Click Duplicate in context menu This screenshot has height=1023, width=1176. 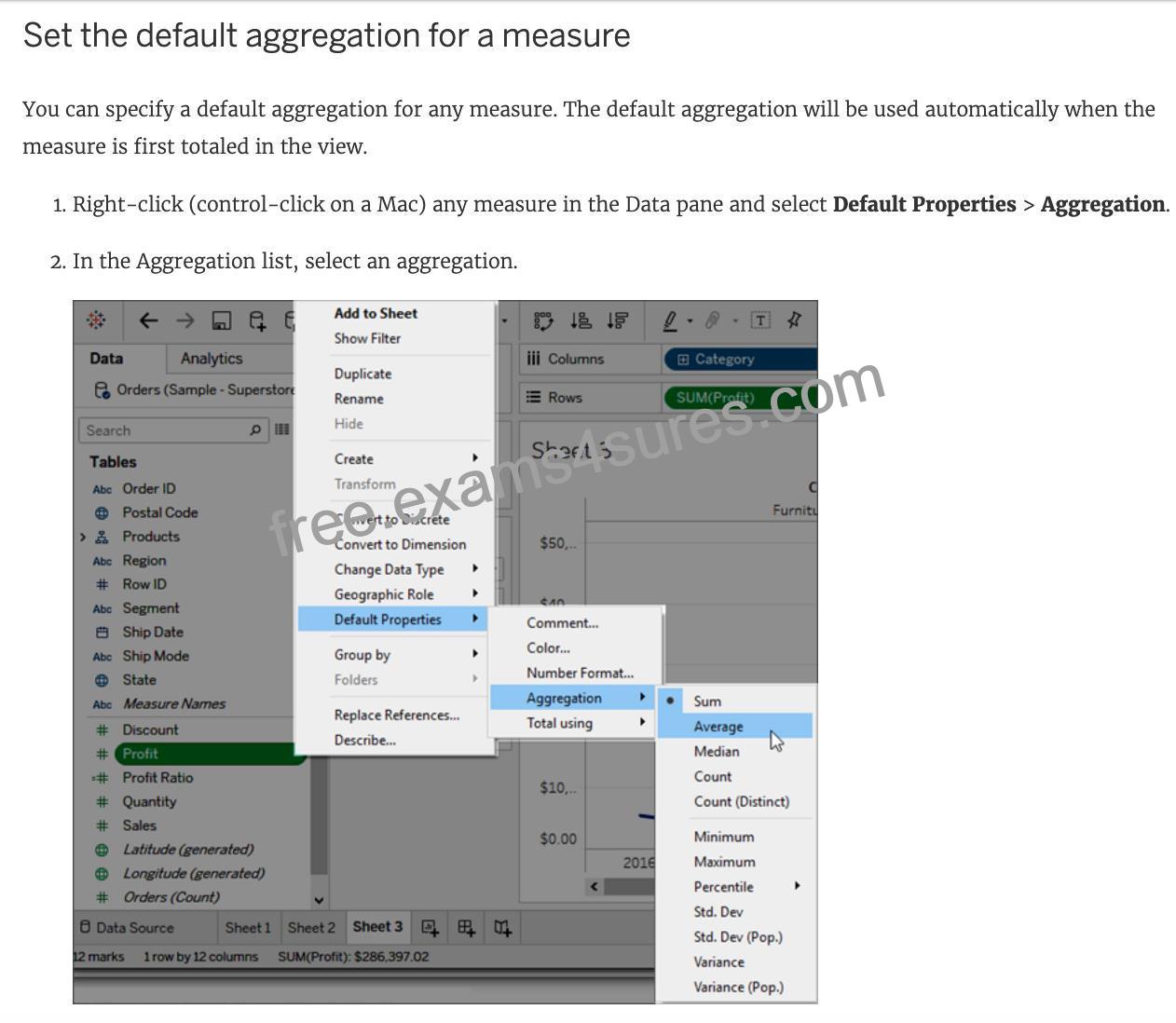[x=362, y=374]
